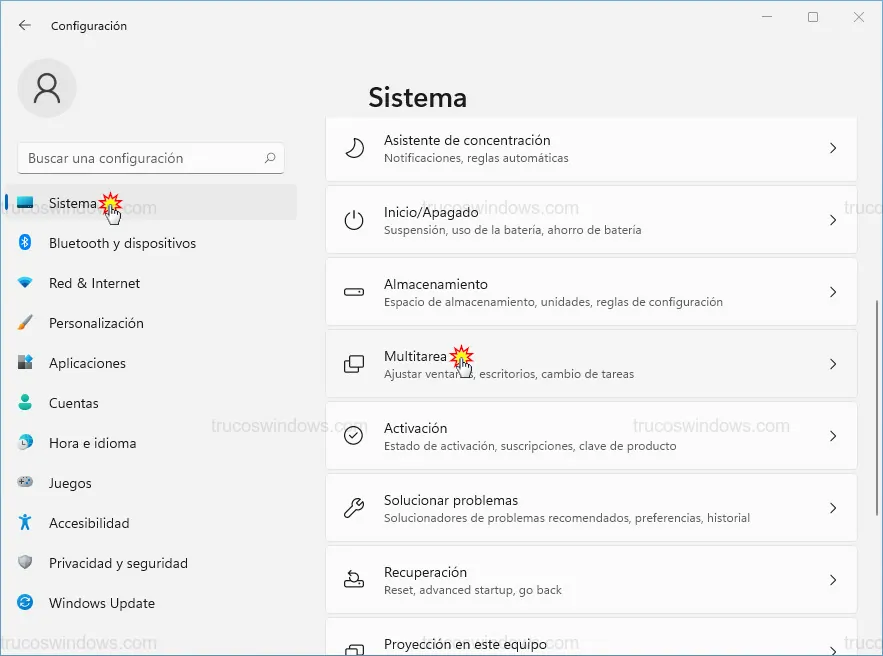Click the Buscar una configuración search field
This screenshot has height=656, width=883.
pyautogui.click(x=140, y=158)
